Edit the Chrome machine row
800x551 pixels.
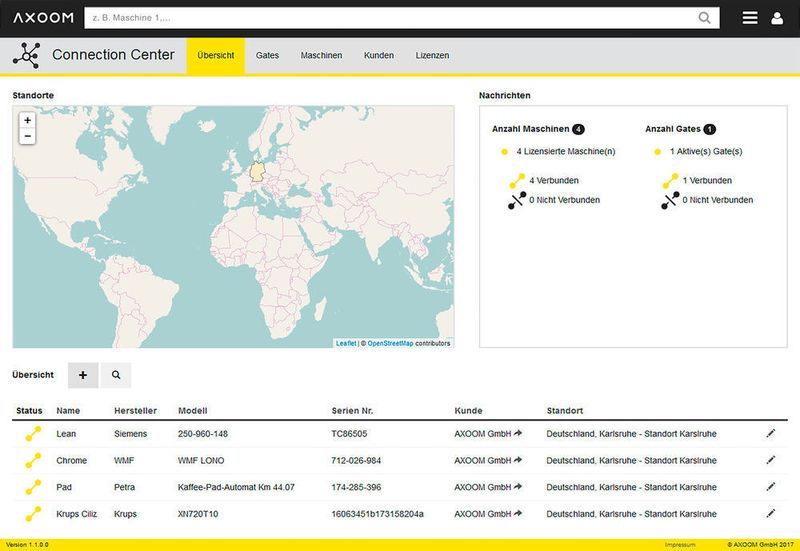770,460
